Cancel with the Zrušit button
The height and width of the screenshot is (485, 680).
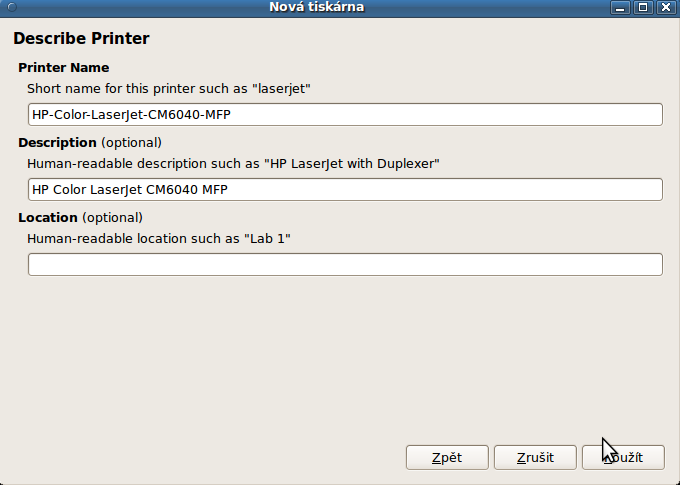click(535, 457)
